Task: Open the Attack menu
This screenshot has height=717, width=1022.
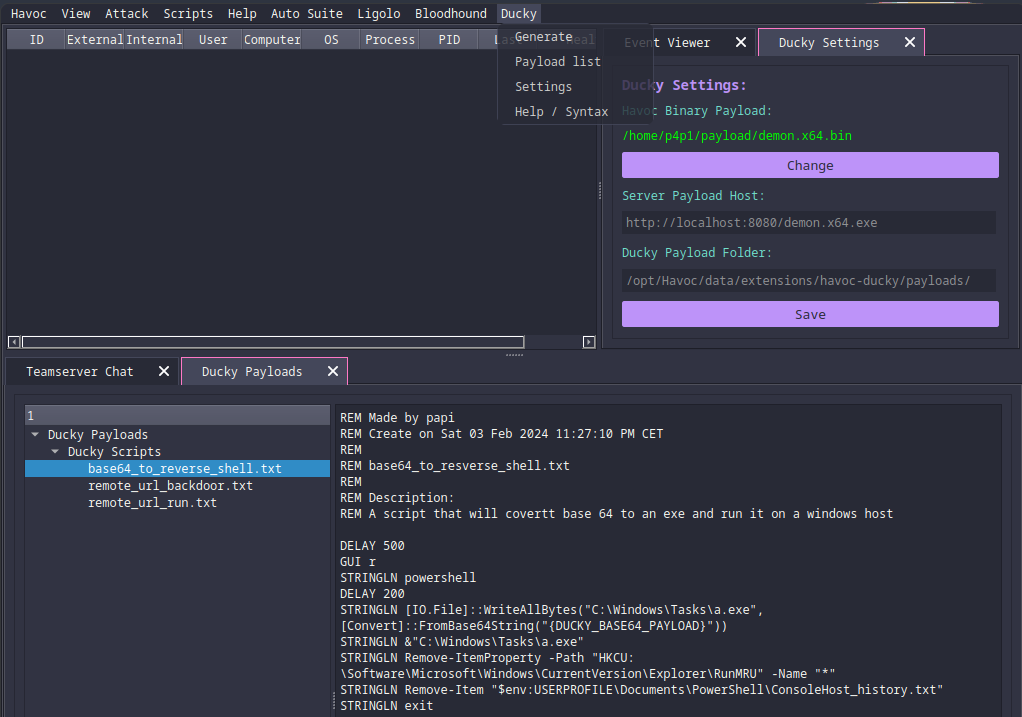Action: (x=126, y=14)
